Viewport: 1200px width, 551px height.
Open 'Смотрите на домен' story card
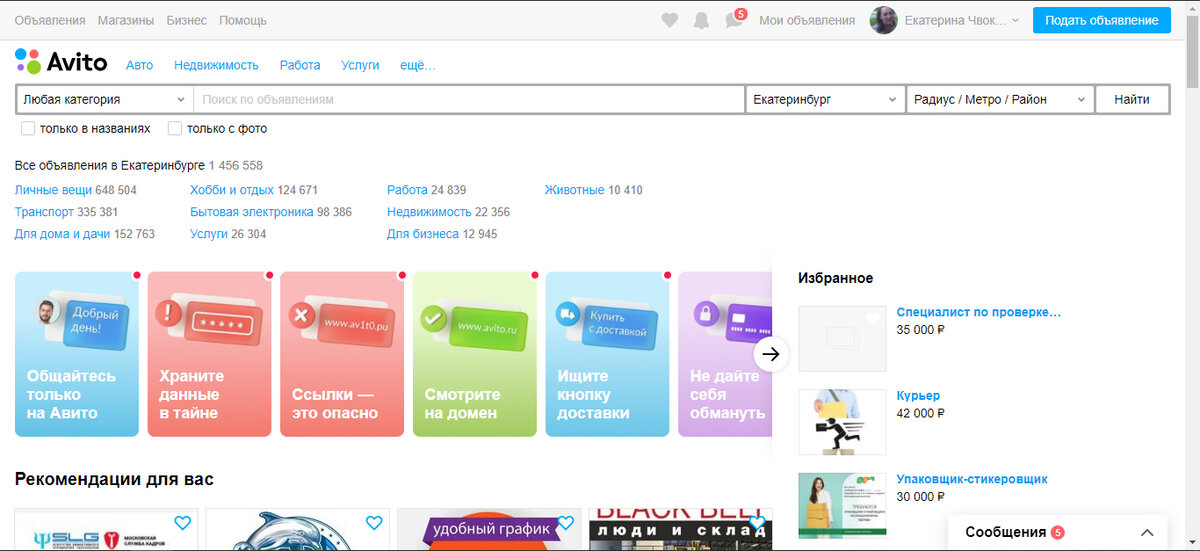(475, 354)
